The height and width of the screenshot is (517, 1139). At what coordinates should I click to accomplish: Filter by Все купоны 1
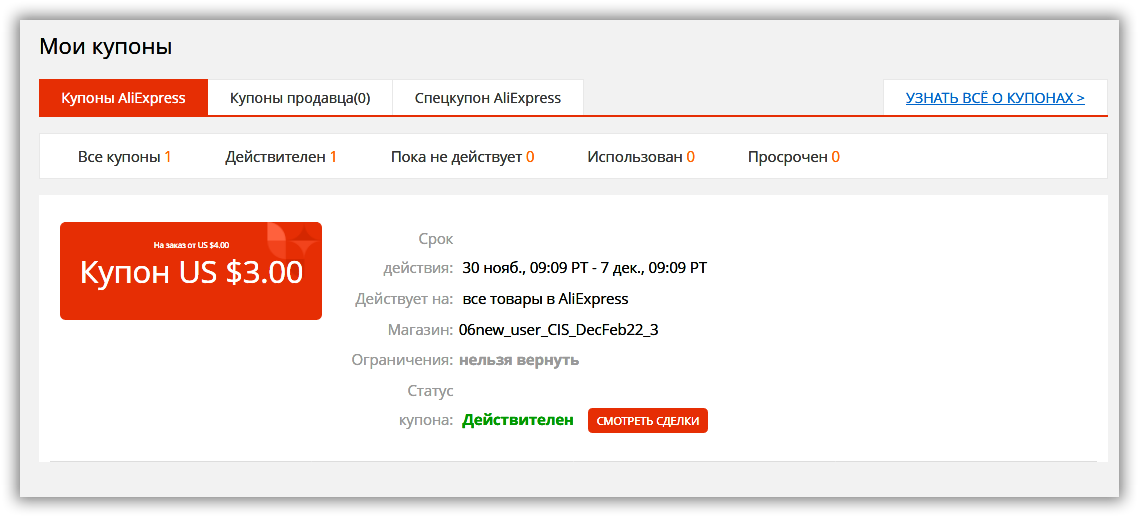[x=124, y=156]
